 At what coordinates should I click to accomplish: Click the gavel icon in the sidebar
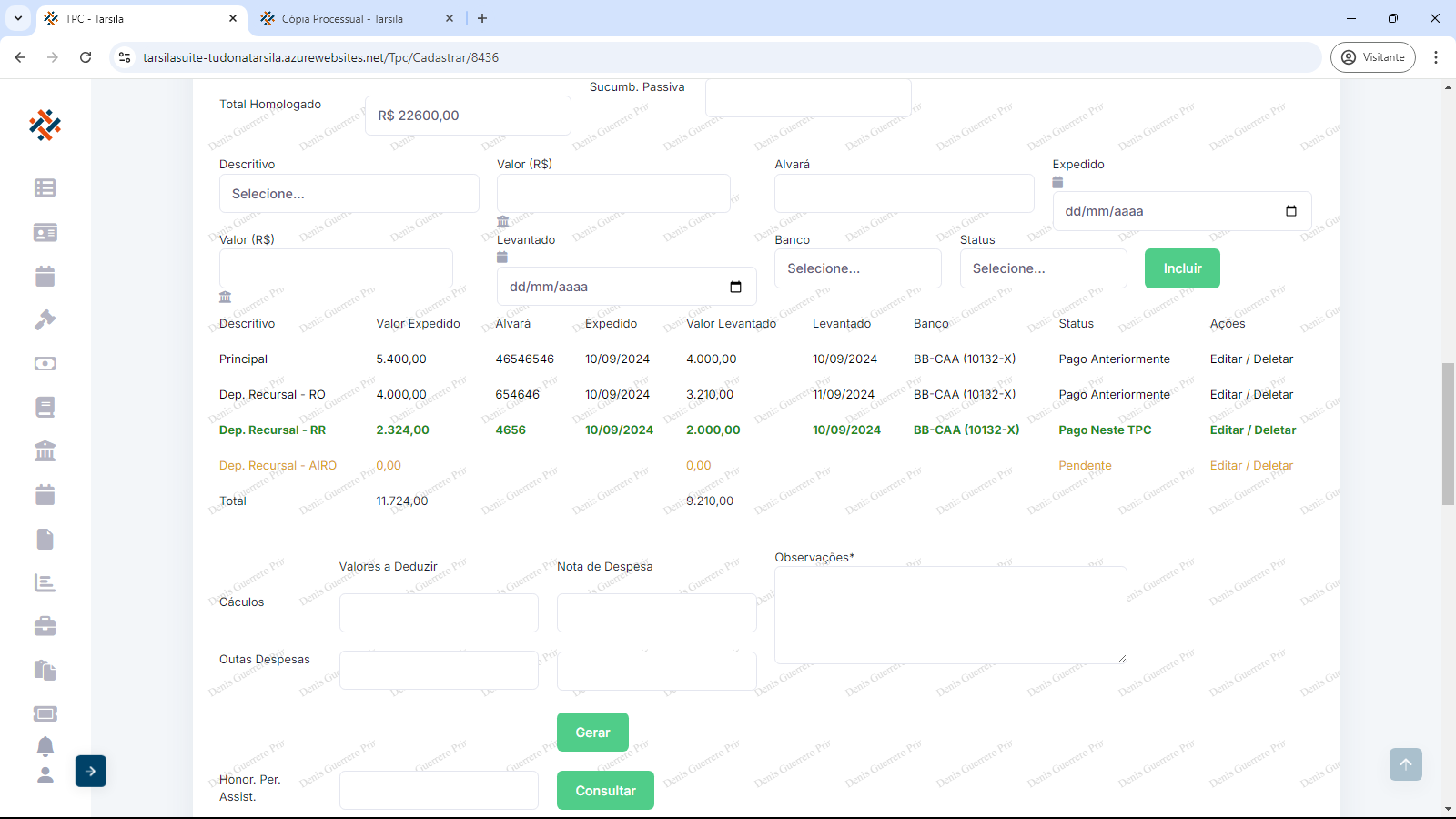[x=45, y=319]
